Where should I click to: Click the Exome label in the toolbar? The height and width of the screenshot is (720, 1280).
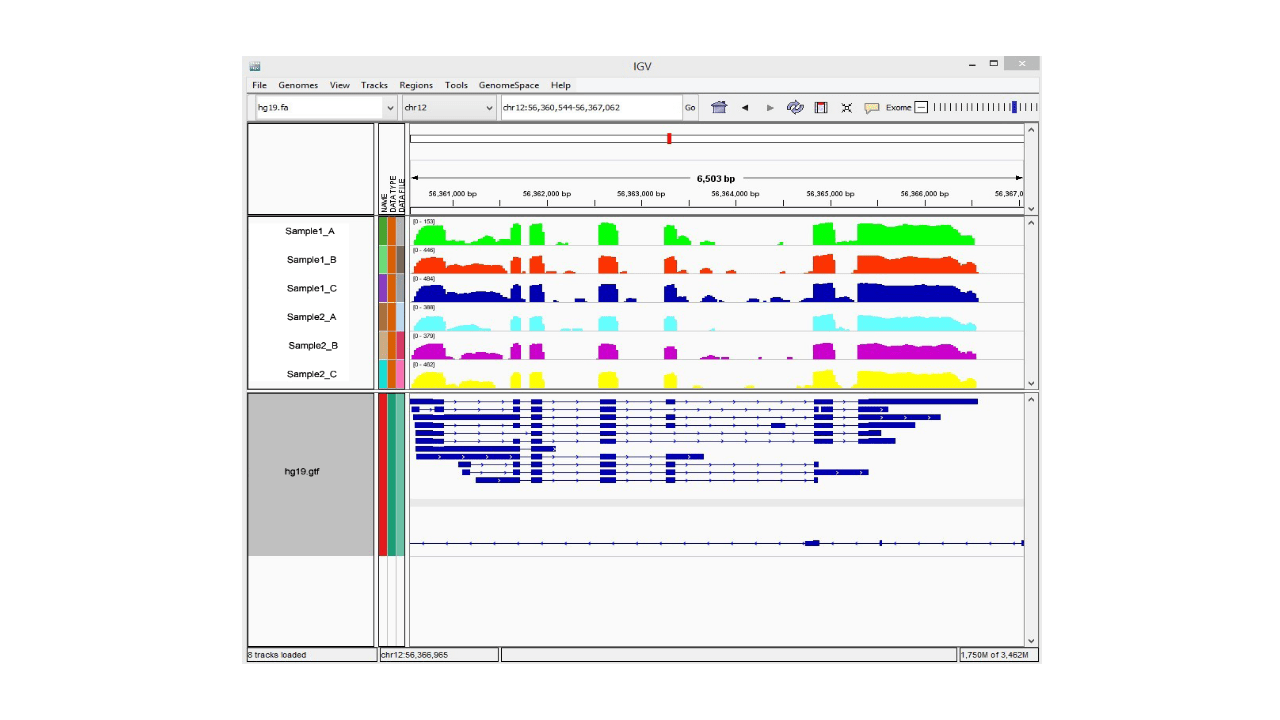point(898,107)
